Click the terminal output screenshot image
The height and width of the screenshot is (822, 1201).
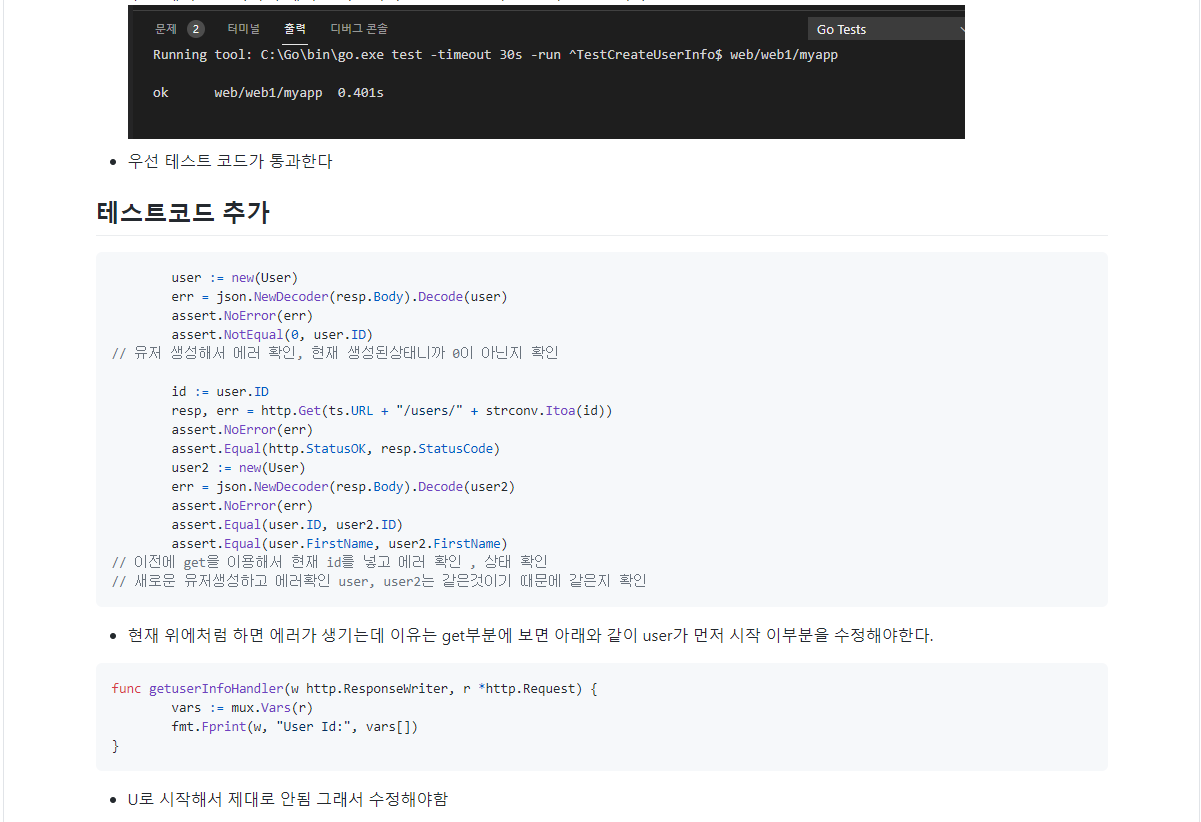[546, 72]
